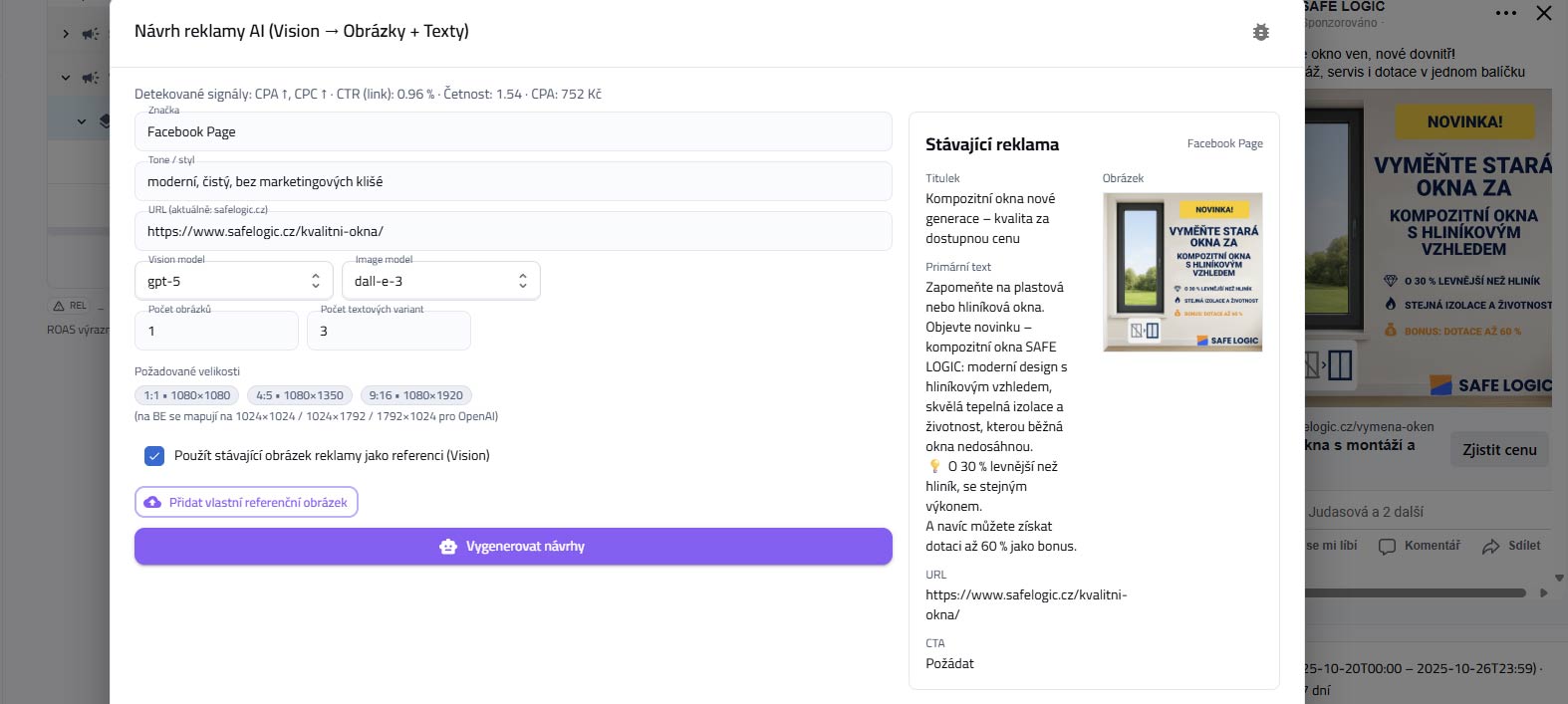The width and height of the screenshot is (1568, 704).
Task: Click the Počet textových variant field
Action: click(x=389, y=332)
